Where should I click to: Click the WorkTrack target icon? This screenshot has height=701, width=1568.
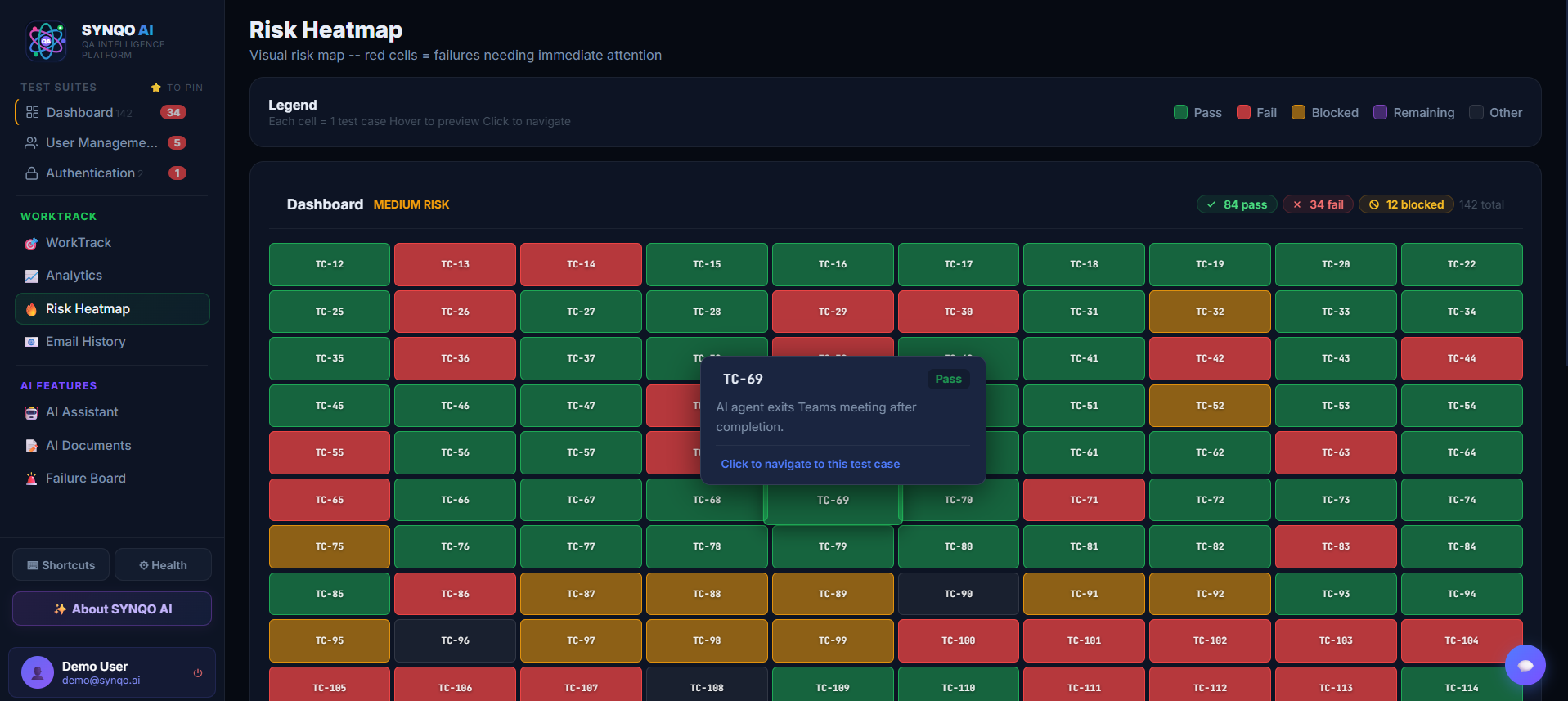click(x=31, y=243)
